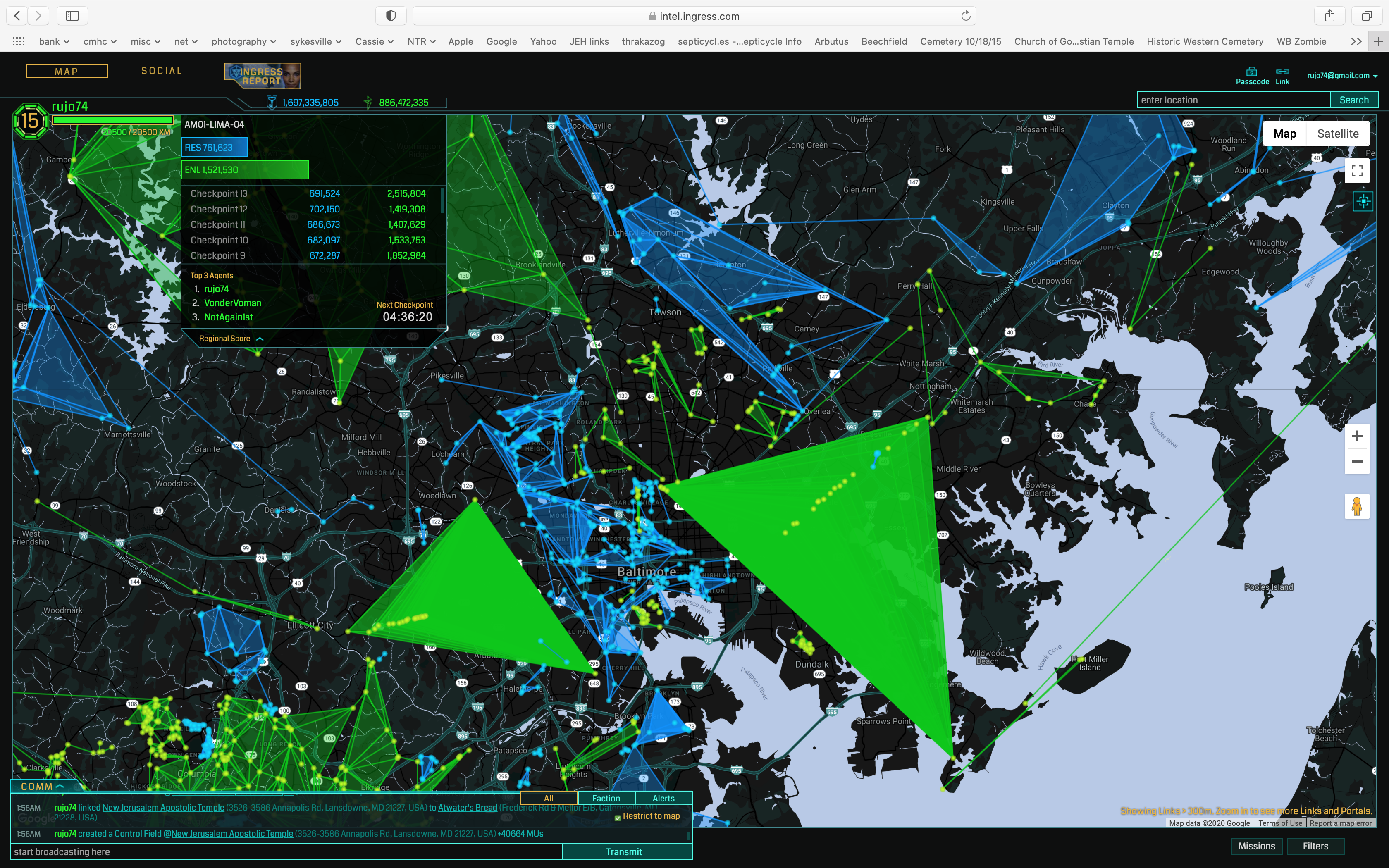The height and width of the screenshot is (868, 1389).
Task: Open the net bookmarks dropdown
Action: click(x=186, y=41)
